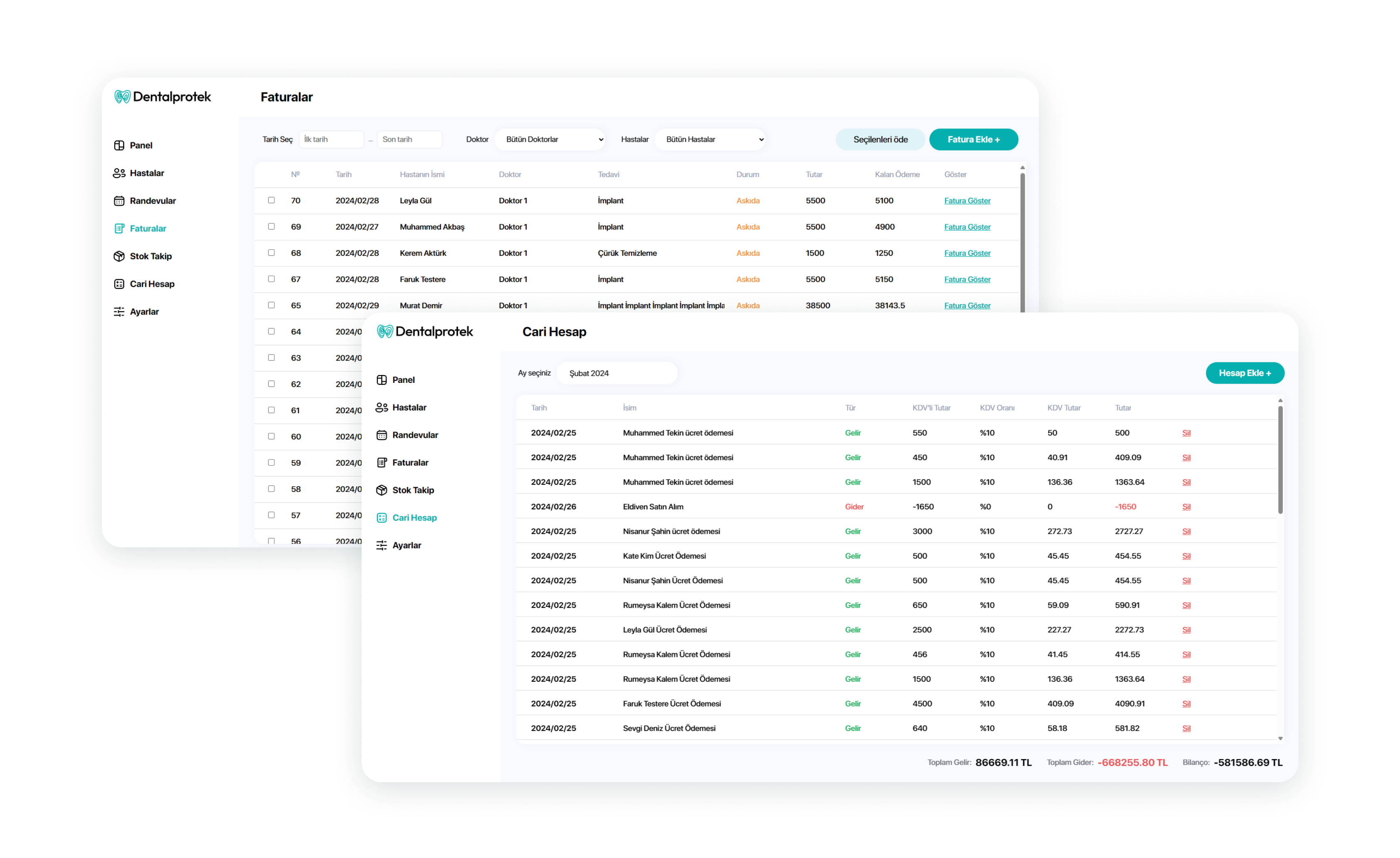The height and width of the screenshot is (858, 1400).
Task: Click the Stok Takip box icon in Cari Hesap sidebar
Action: click(x=382, y=491)
